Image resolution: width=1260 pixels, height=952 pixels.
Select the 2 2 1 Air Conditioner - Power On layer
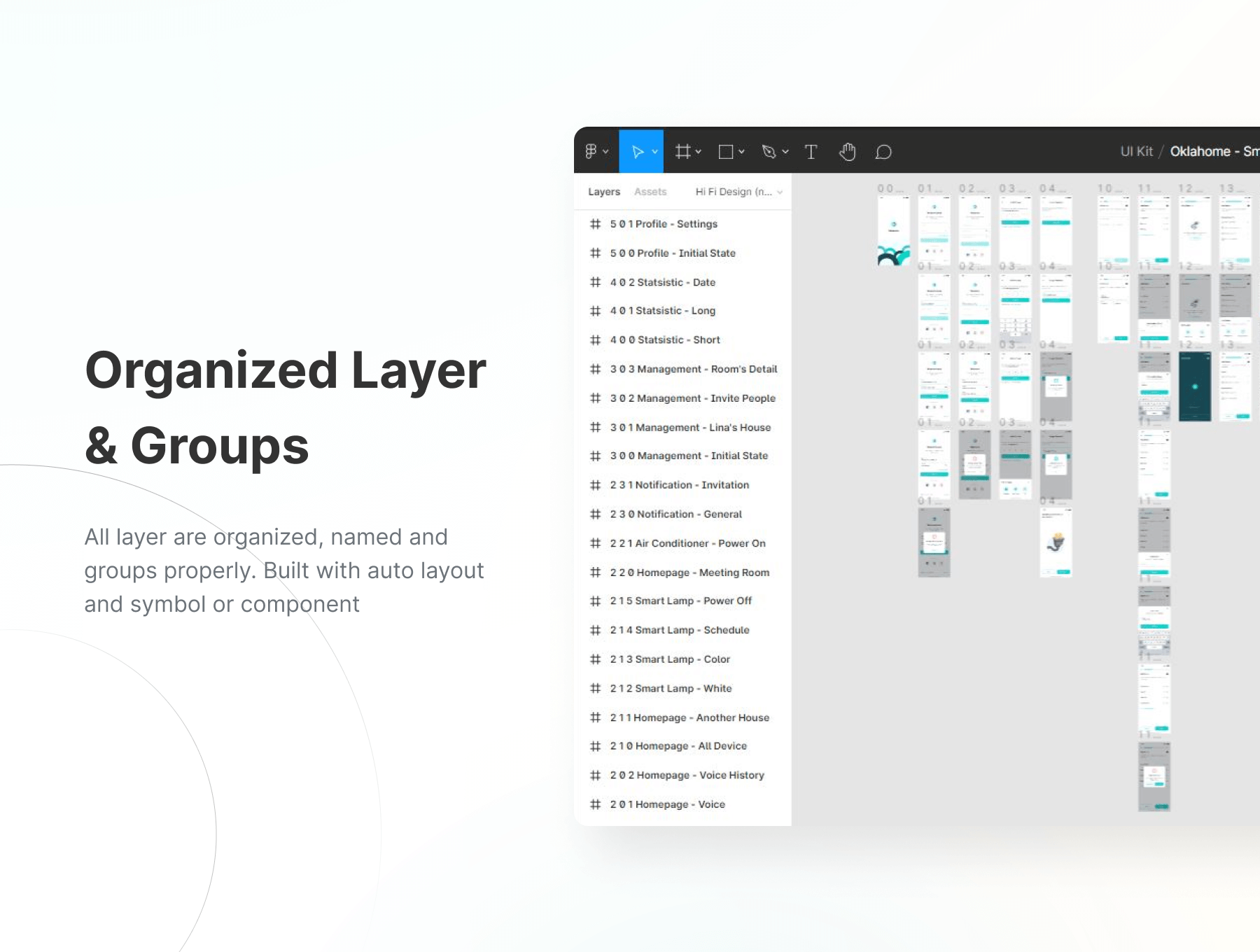click(687, 543)
